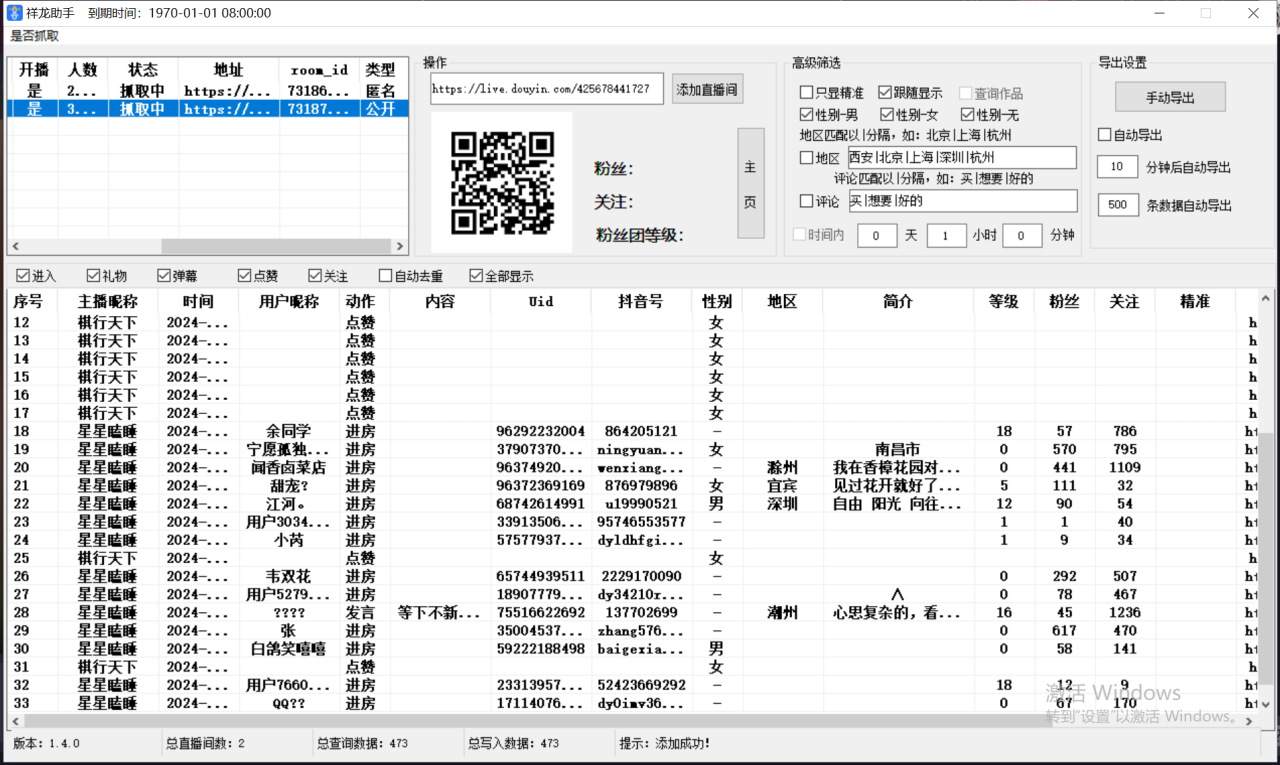Click the 天 value field showing 0
This screenshot has height=765, width=1280.
[x=877, y=236]
